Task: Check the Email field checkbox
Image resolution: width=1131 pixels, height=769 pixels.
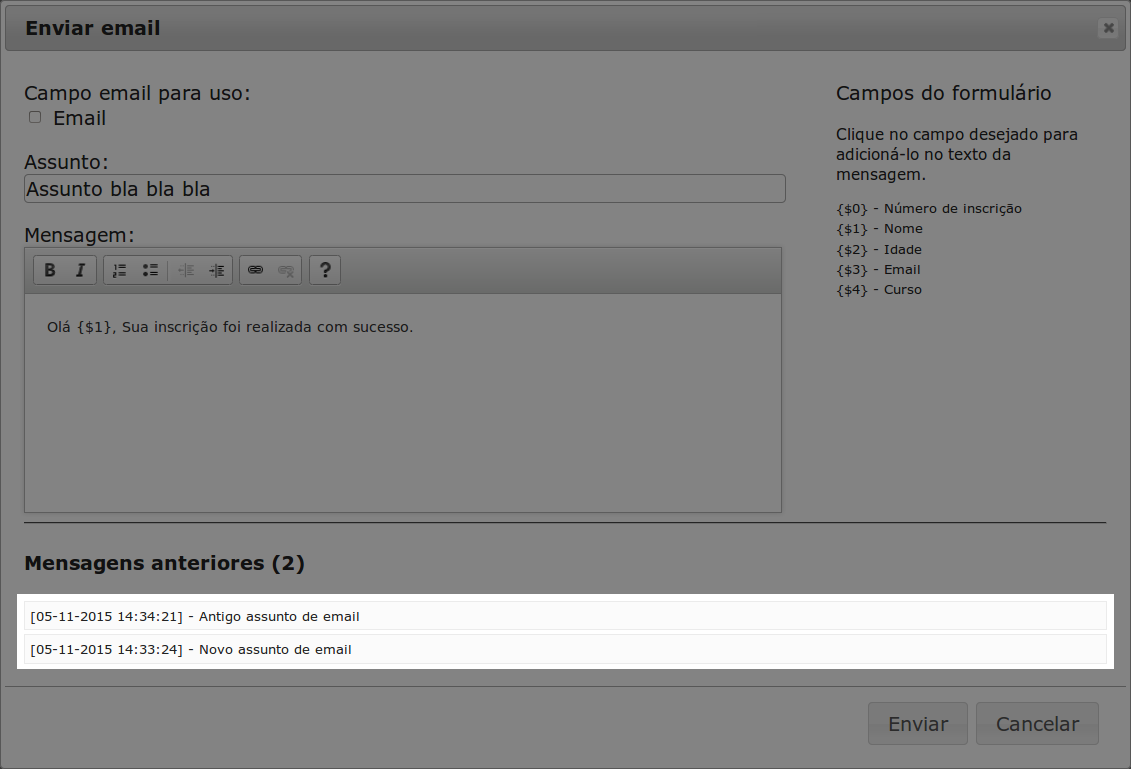Action: click(x=35, y=117)
